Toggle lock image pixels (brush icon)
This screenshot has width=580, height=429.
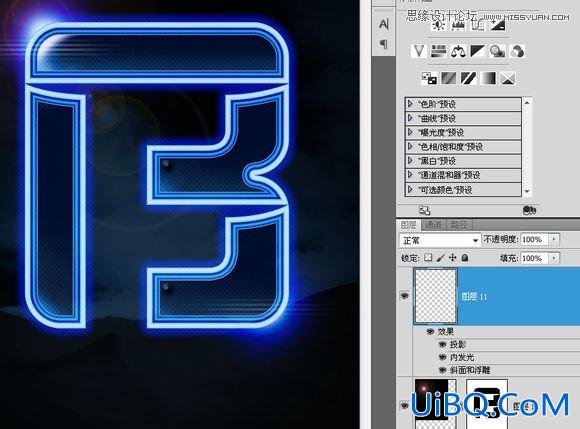click(440, 258)
